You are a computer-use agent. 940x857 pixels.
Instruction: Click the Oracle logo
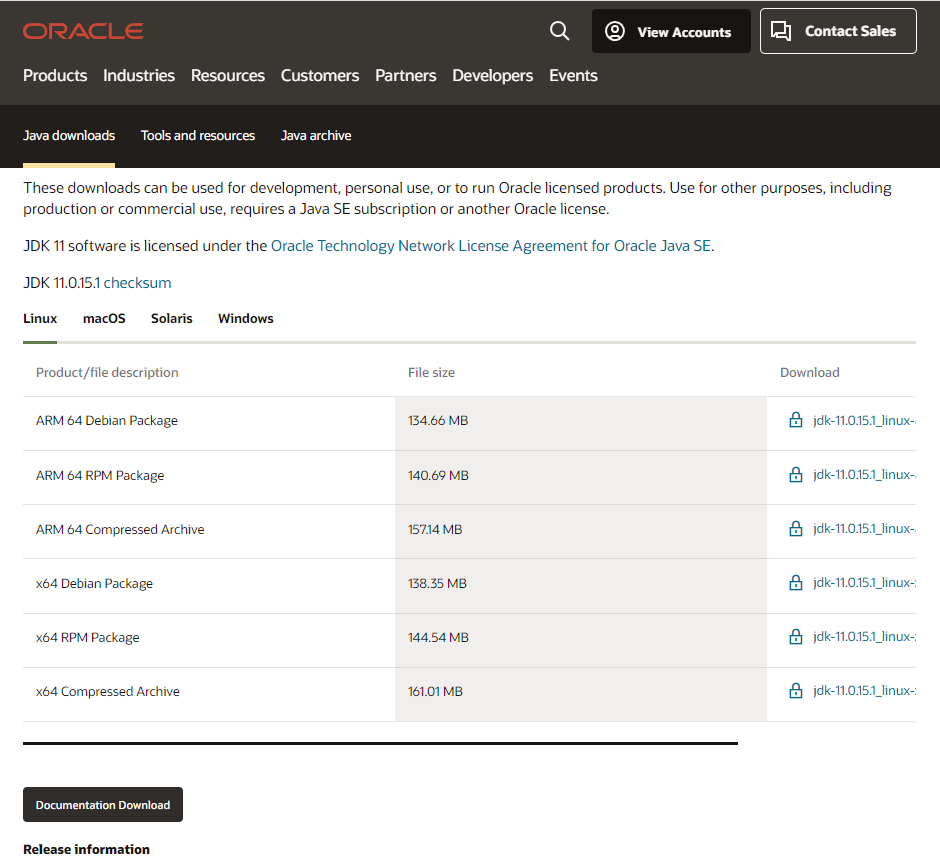click(x=83, y=31)
